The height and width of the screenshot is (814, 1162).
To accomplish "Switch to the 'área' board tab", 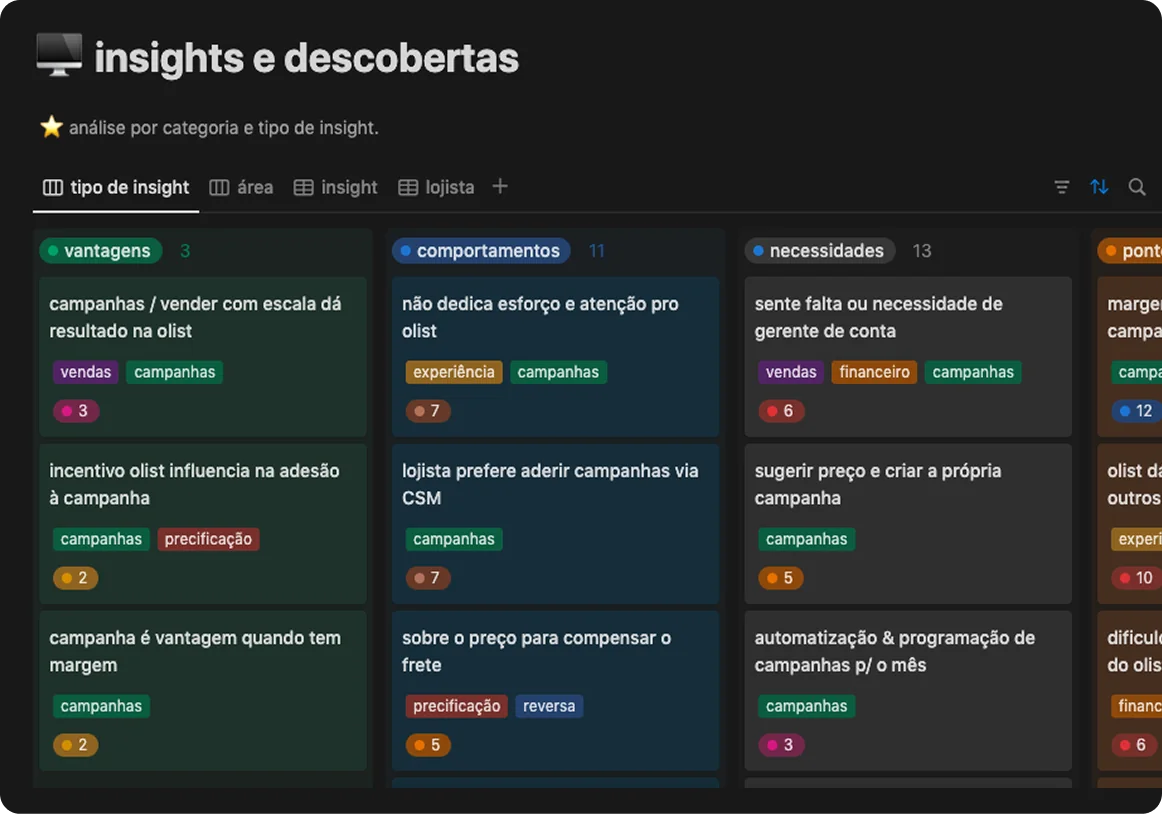I will [242, 188].
